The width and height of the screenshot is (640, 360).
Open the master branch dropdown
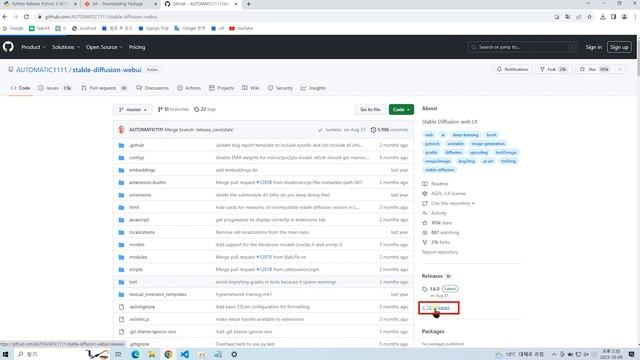(x=133, y=109)
